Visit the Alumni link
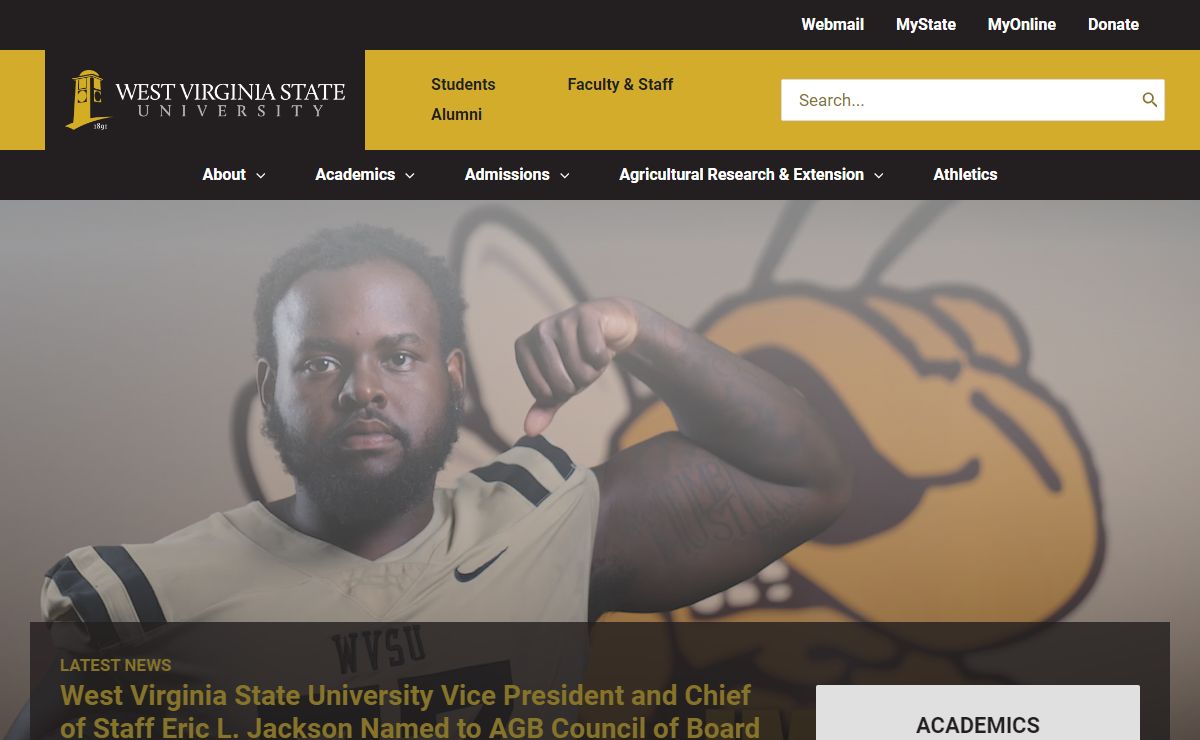 [457, 114]
